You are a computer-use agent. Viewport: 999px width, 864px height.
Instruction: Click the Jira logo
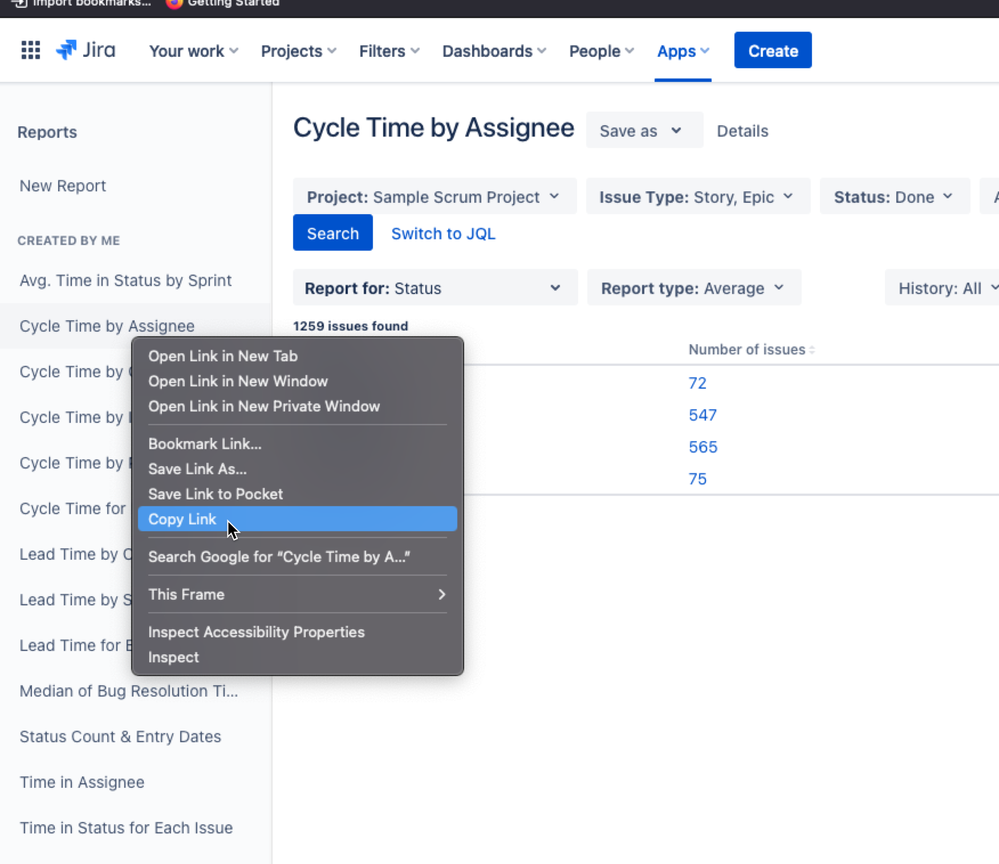[x=86, y=50]
